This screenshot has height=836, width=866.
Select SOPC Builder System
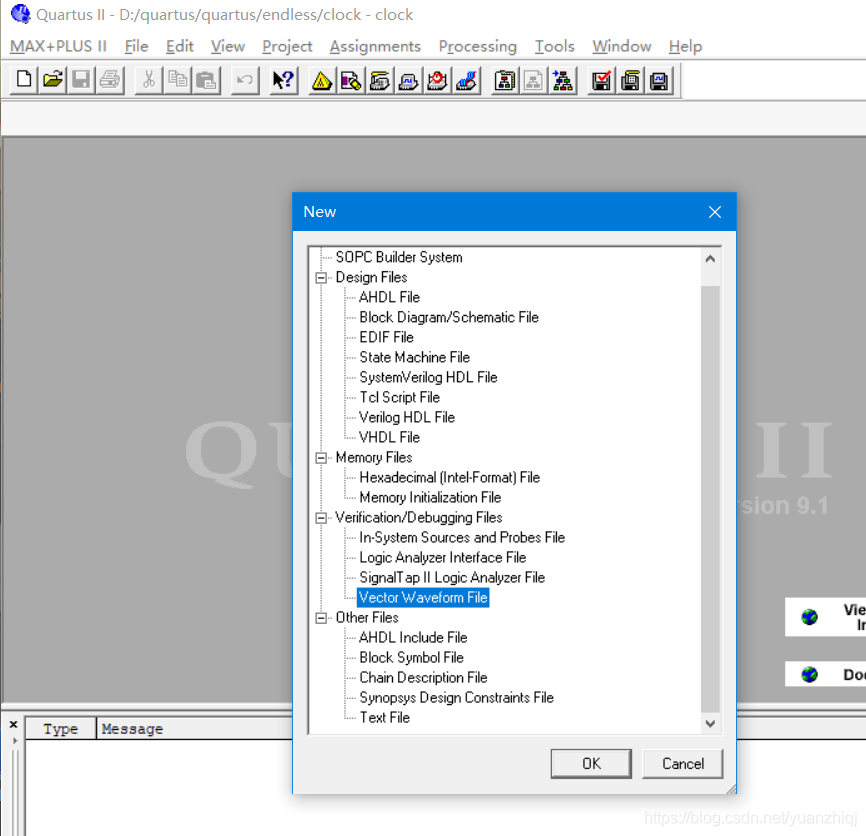[399, 257]
